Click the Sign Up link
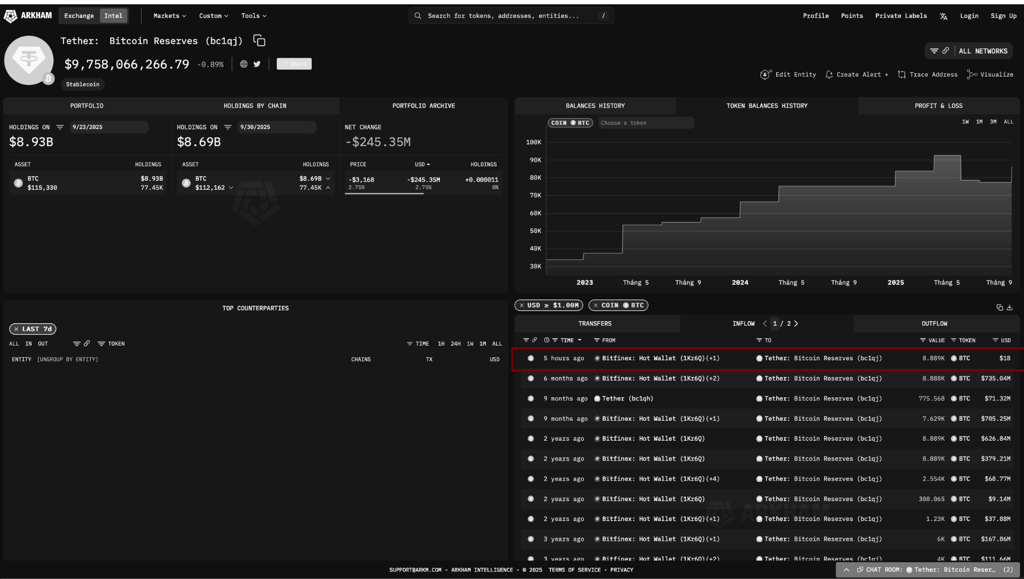This screenshot has width=1024, height=579. click(1003, 16)
